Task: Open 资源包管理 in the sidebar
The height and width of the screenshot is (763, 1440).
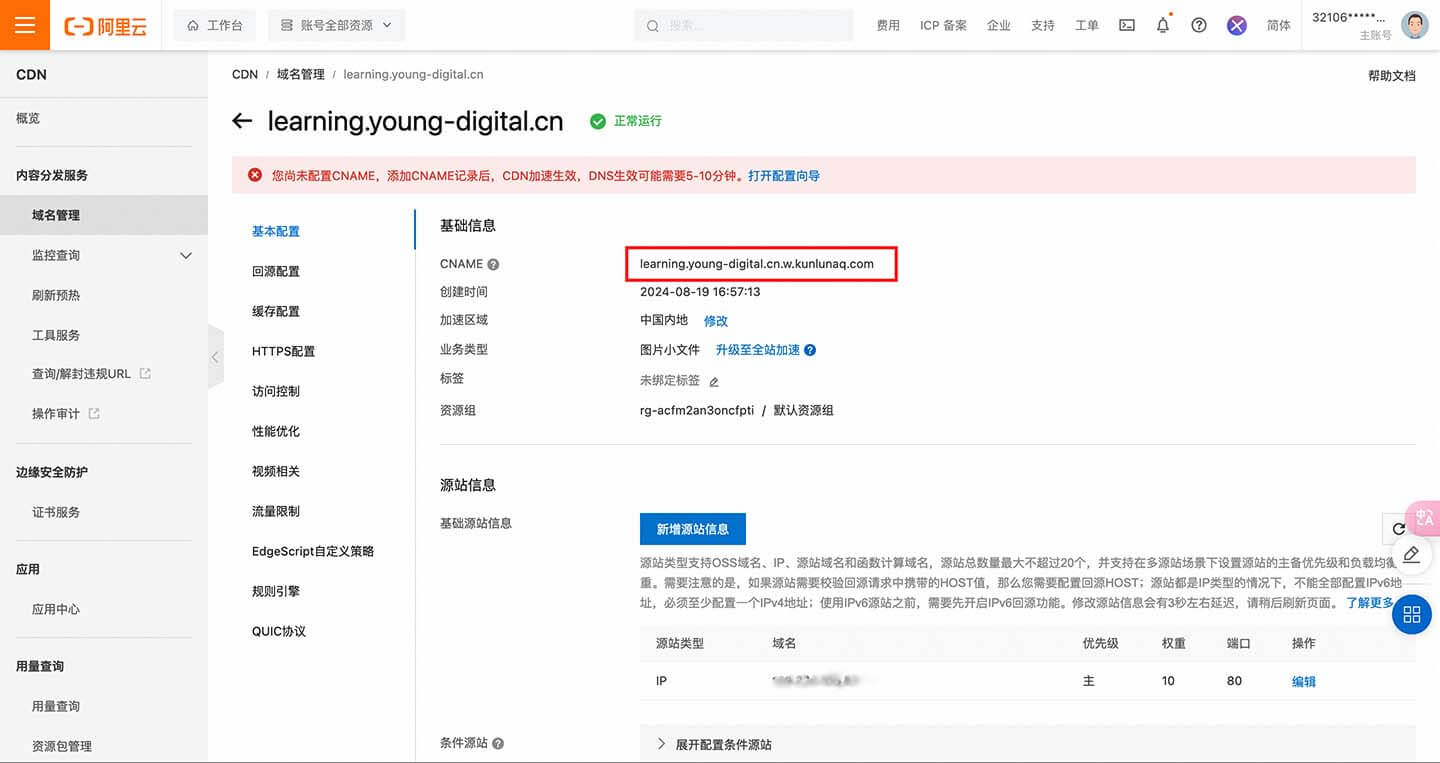Action: pyautogui.click(x=62, y=746)
